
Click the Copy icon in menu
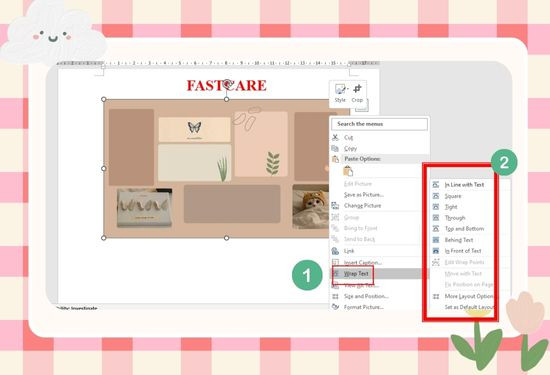[335, 148]
